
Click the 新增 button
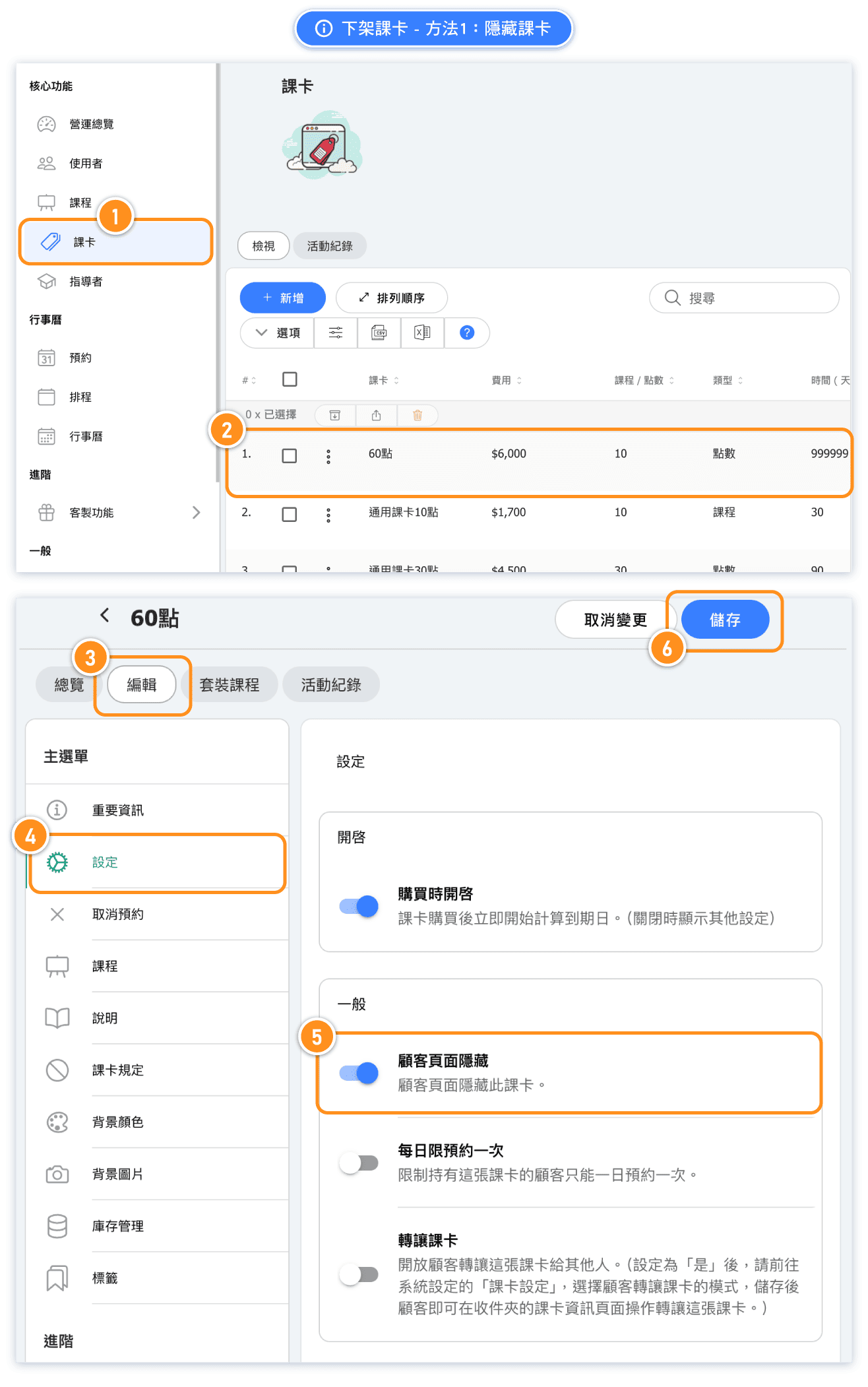coord(282,298)
